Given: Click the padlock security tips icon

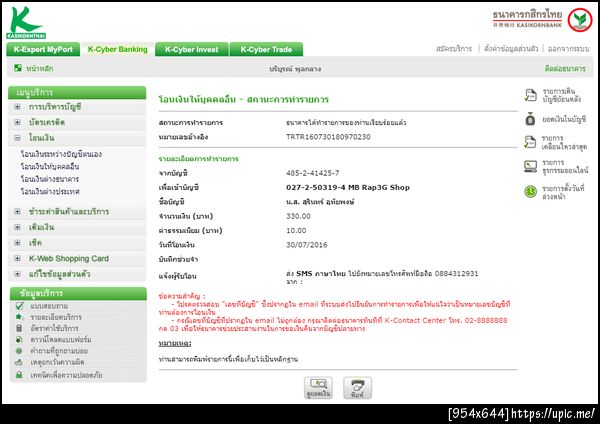Looking at the screenshot, I should click(19, 375).
